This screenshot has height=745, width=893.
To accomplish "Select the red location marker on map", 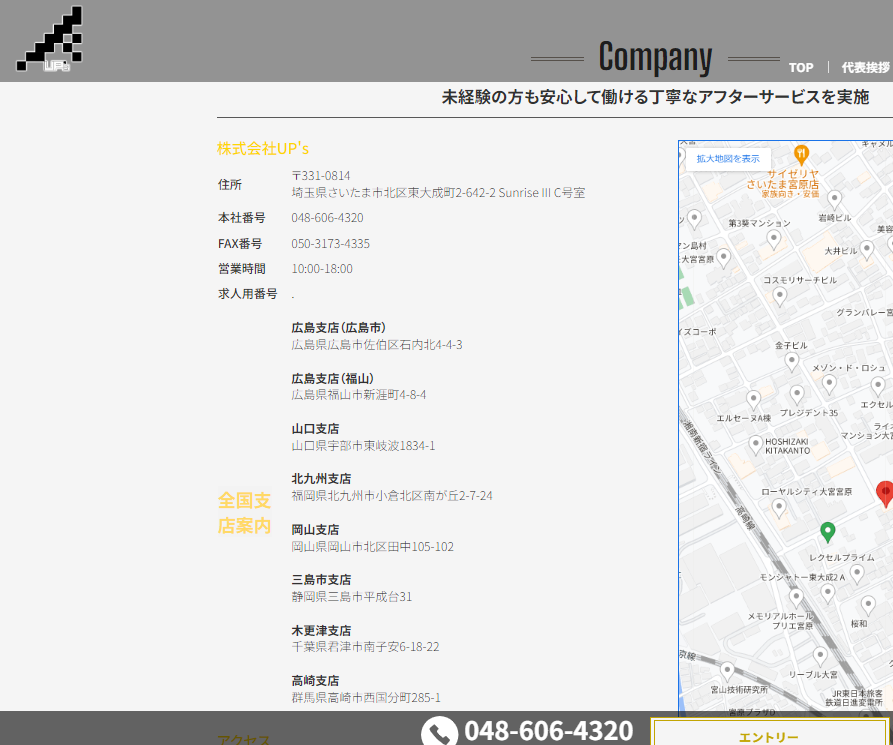I will 885,492.
